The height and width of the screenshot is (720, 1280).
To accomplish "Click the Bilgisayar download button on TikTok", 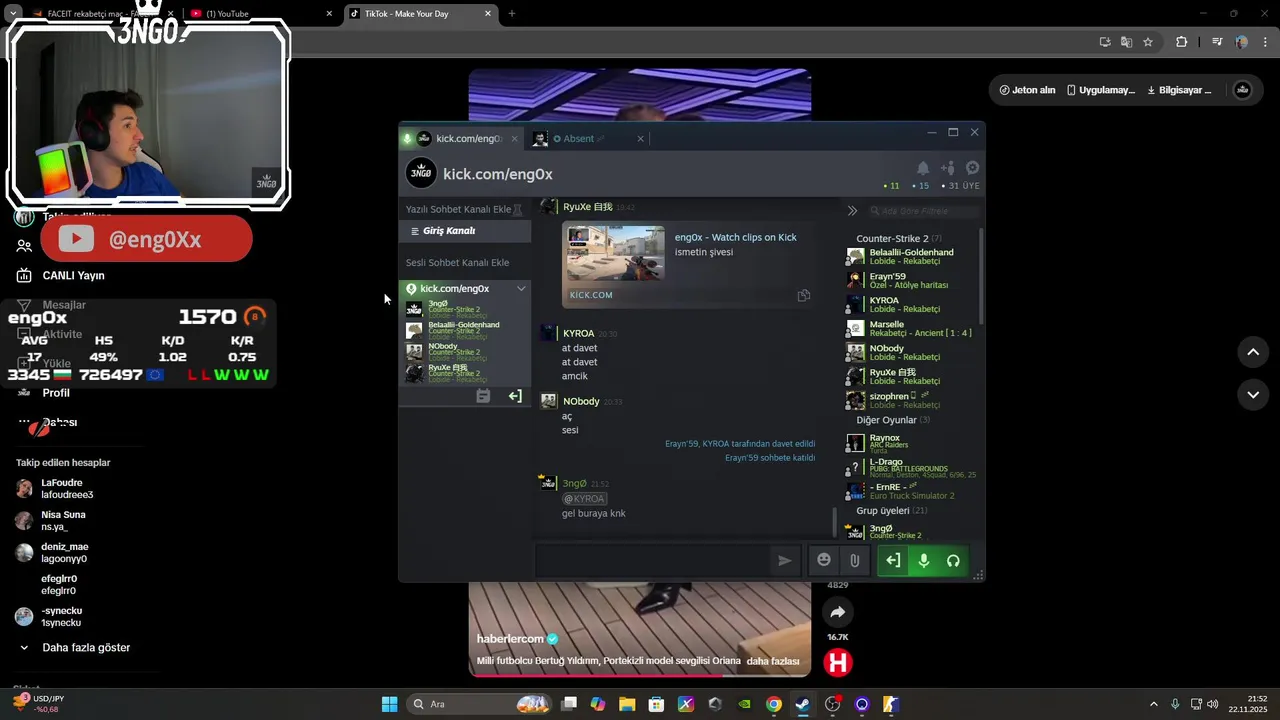I will tap(1179, 90).
